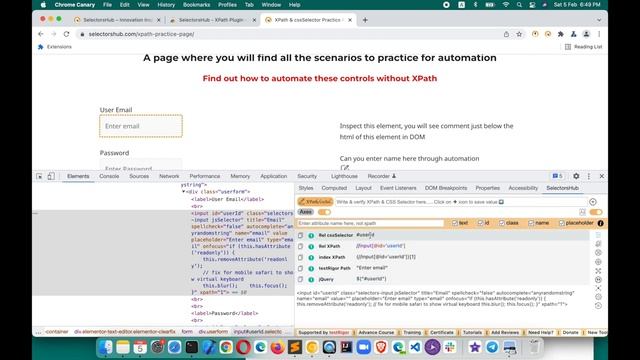Open the Add Reviews footer link
640x360 pixels.
tap(505, 333)
